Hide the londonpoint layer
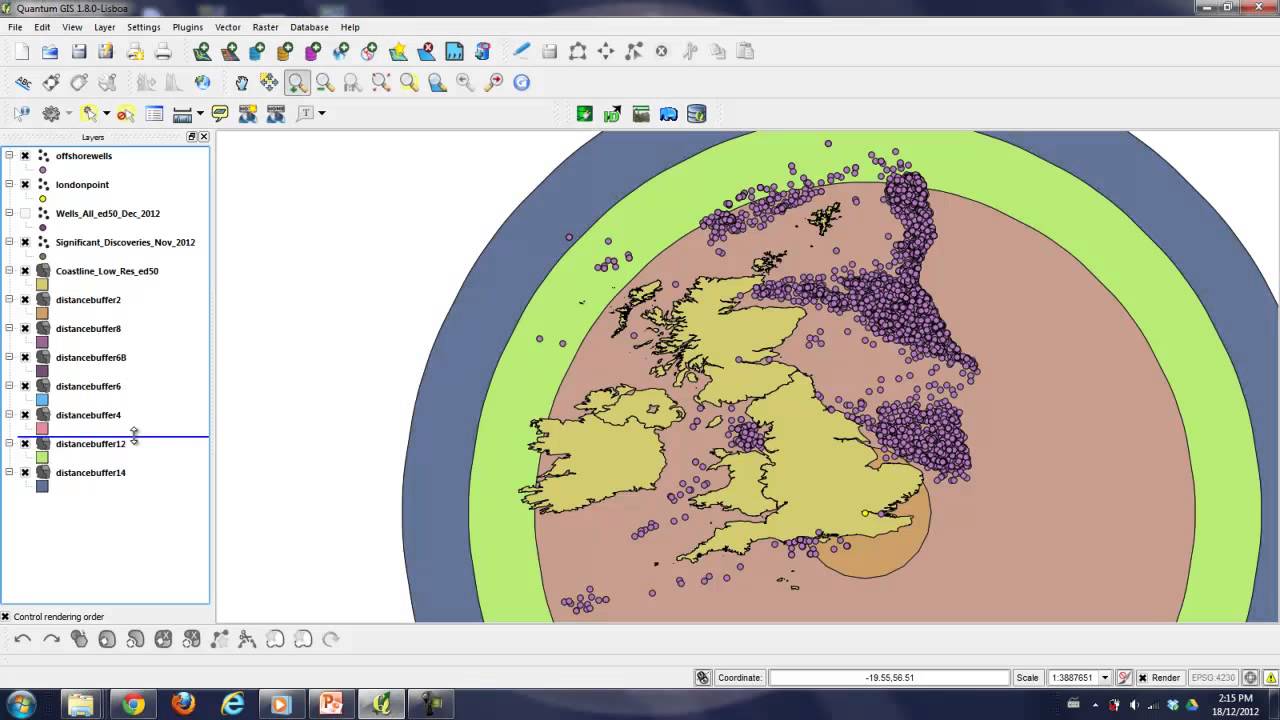 [25, 185]
